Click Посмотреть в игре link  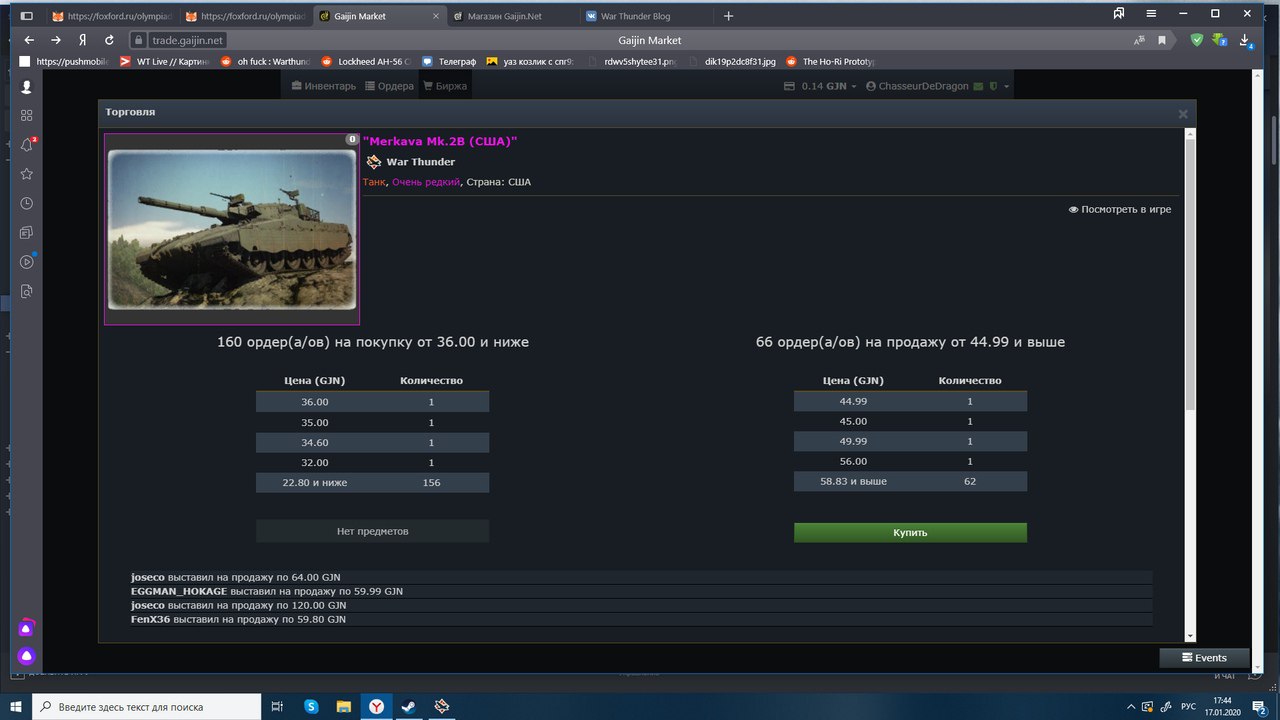tap(1120, 209)
